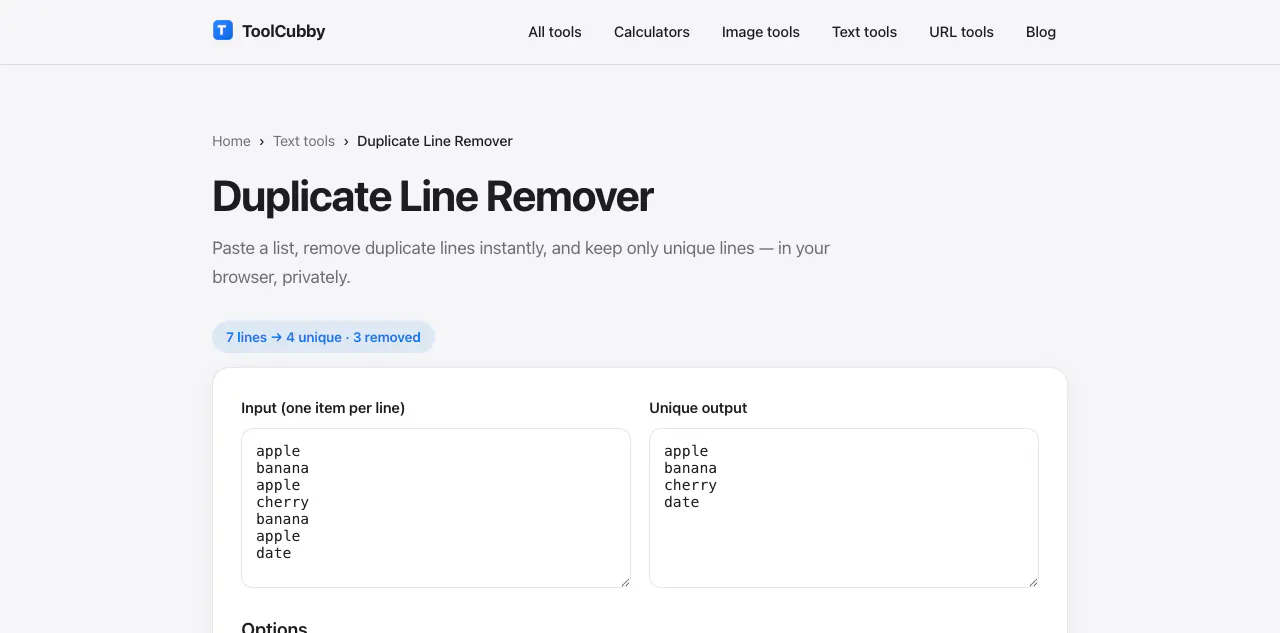Go to Calculators in the navigation
The image size is (1280, 633).
pyautogui.click(x=652, y=32)
